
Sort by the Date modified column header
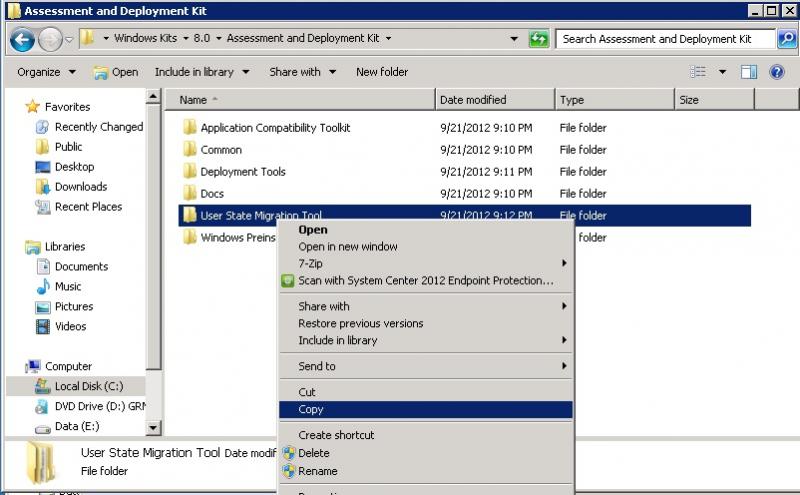click(x=495, y=100)
